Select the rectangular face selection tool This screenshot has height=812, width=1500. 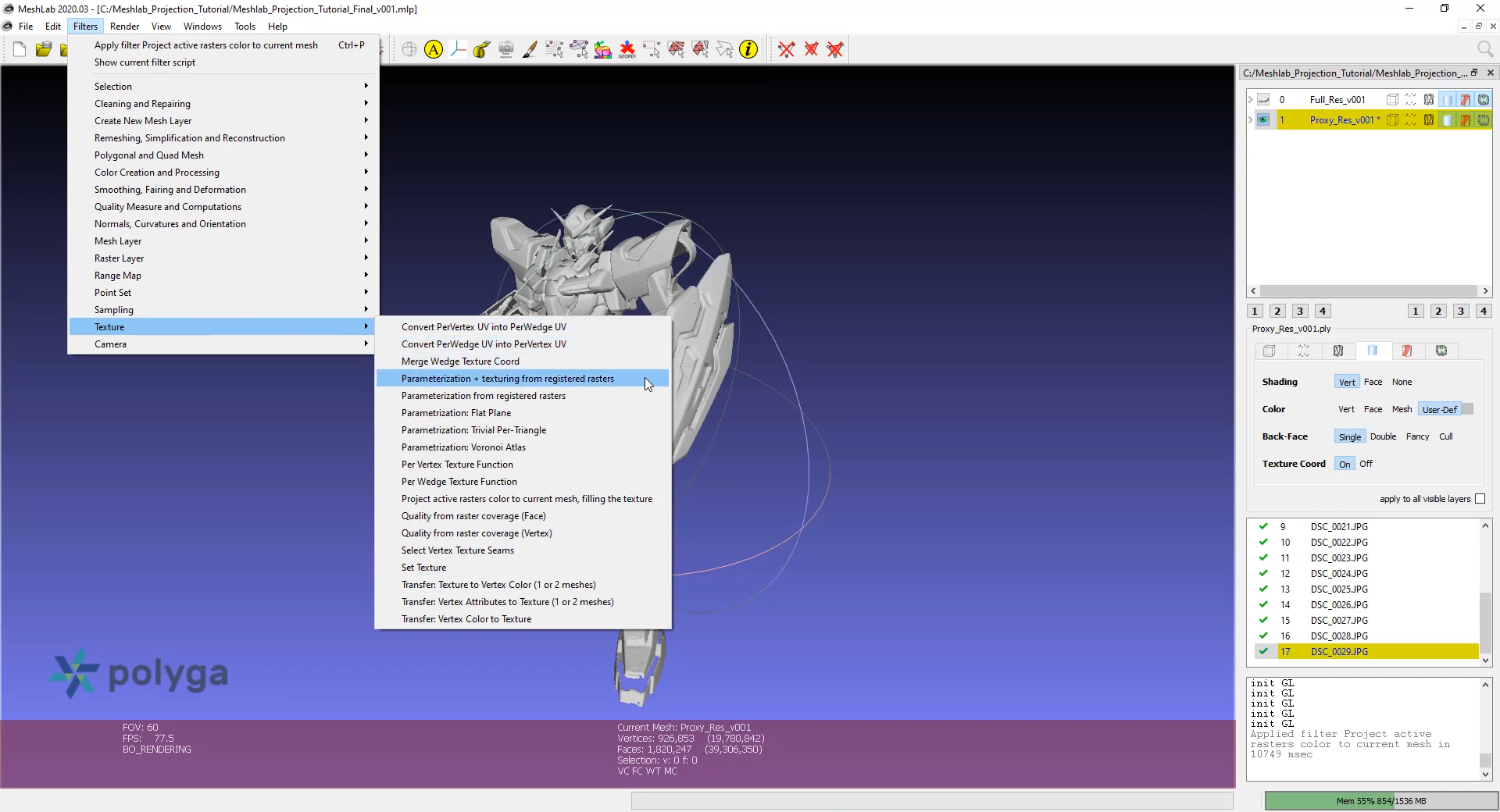pyautogui.click(x=676, y=50)
